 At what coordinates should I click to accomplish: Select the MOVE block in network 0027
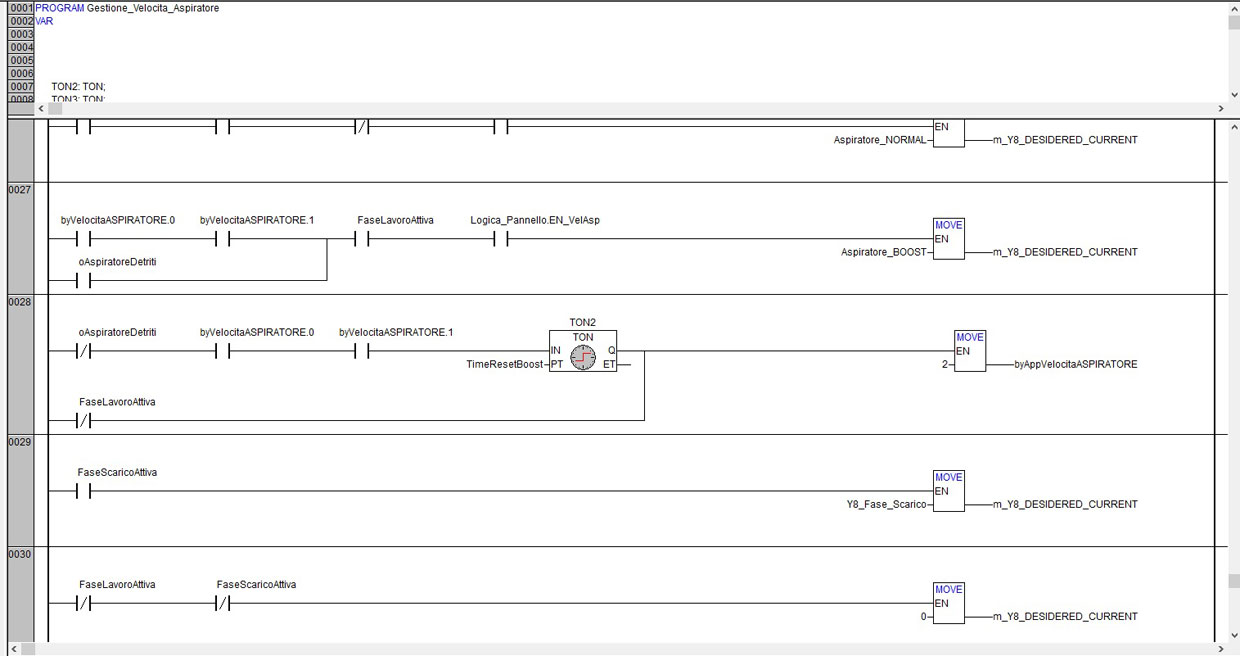(x=949, y=239)
